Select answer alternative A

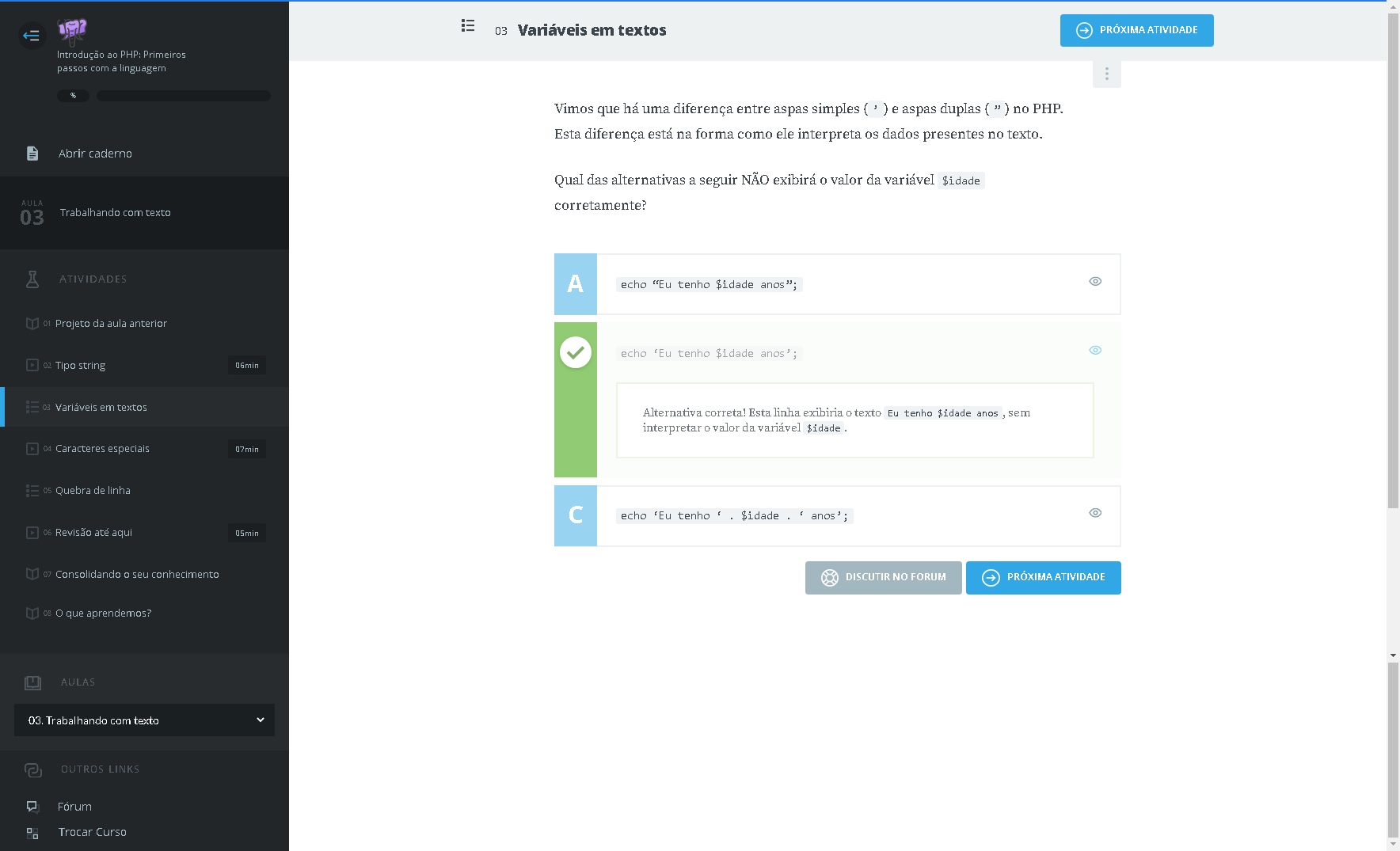(576, 284)
